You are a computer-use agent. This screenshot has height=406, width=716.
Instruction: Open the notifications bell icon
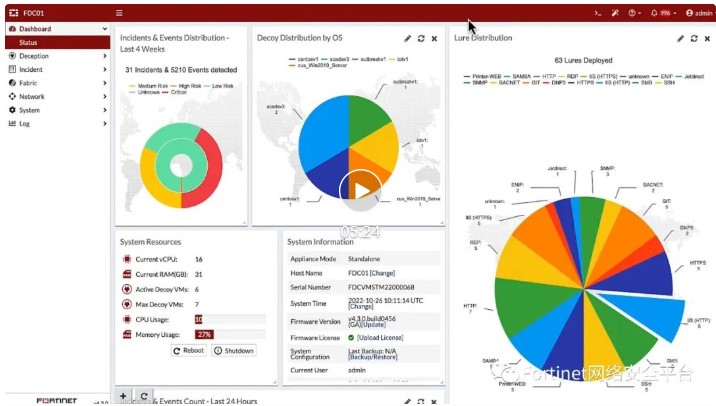click(653, 13)
